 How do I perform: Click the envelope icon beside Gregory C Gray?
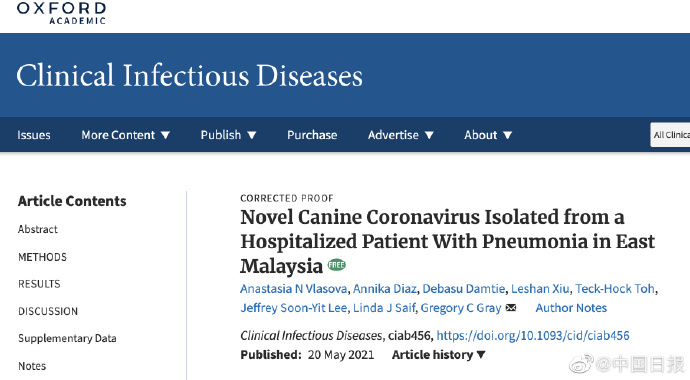[510, 307]
